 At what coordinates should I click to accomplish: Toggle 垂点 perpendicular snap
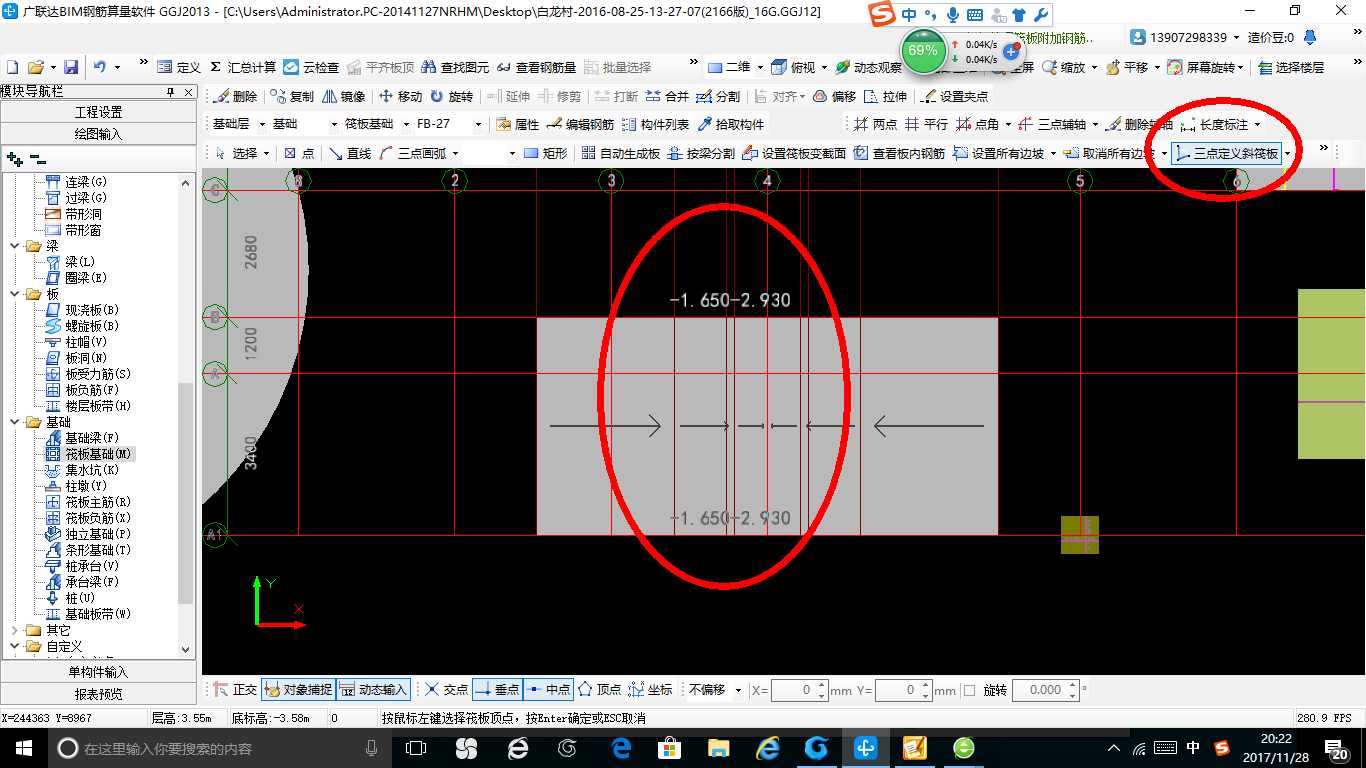coord(497,690)
